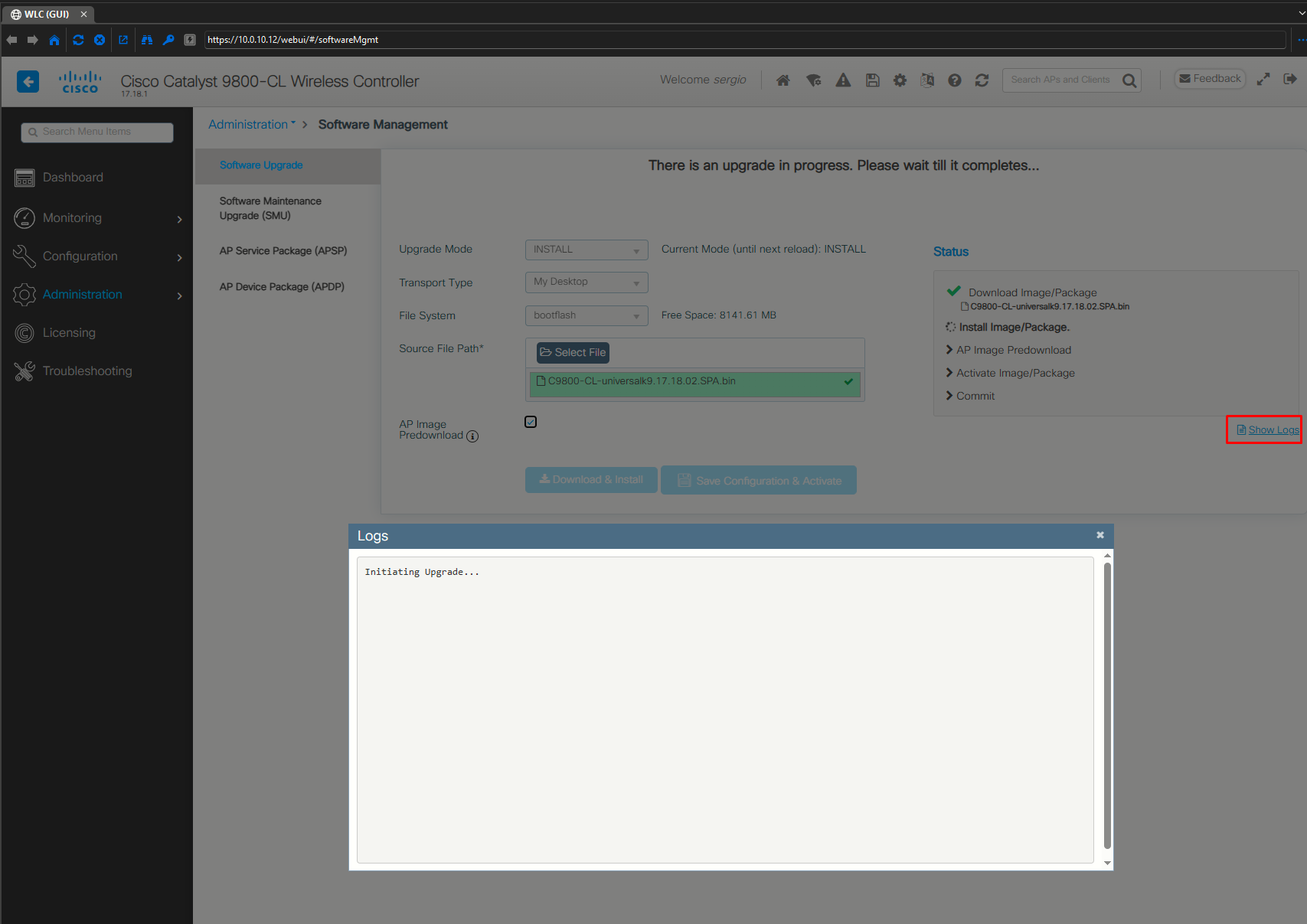Collapse the sidebar with the blue back arrow
The height and width of the screenshot is (924, 1307).
[28, 81]
